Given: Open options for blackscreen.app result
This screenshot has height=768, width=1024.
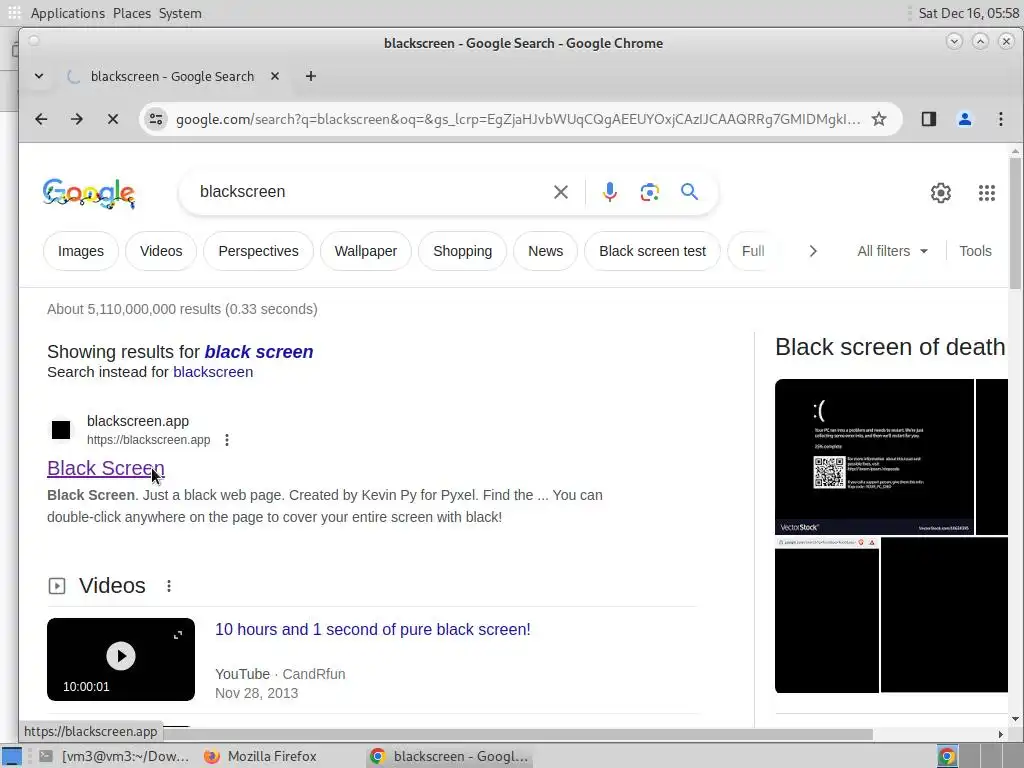Looking at the screenshot, I should pyautogui.click(x=227, y=440).
